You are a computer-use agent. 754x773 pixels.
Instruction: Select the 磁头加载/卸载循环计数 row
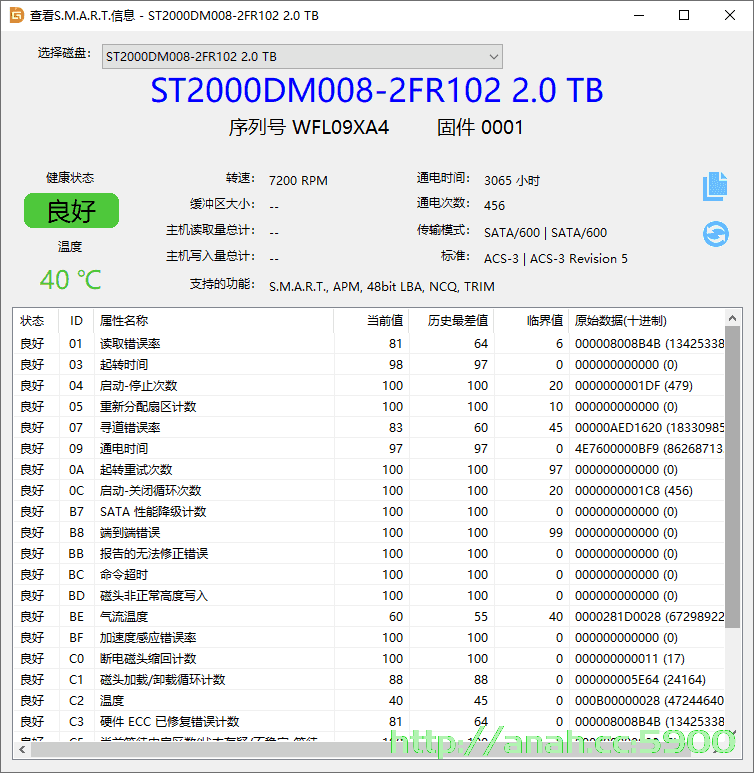(369, 680)
